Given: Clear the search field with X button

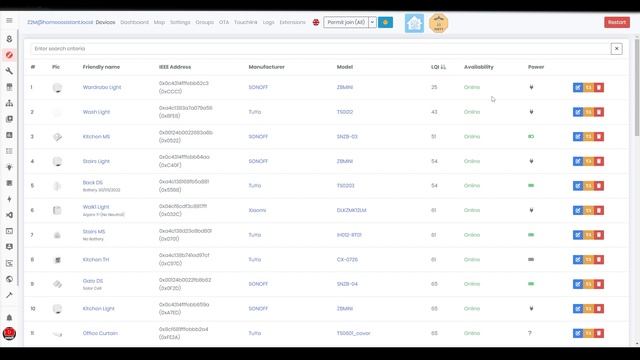Looking at the screenshot, I should (616, 49).
